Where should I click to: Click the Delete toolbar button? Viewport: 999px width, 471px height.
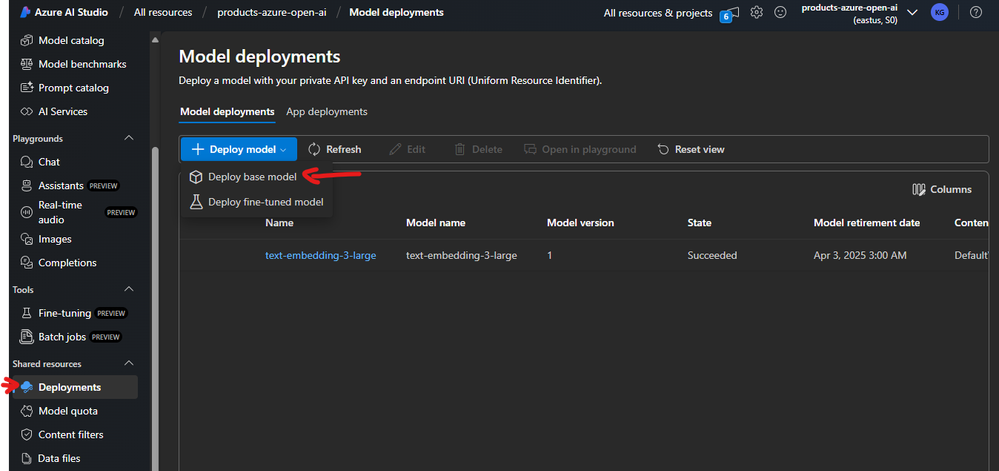tap(478, 149)
